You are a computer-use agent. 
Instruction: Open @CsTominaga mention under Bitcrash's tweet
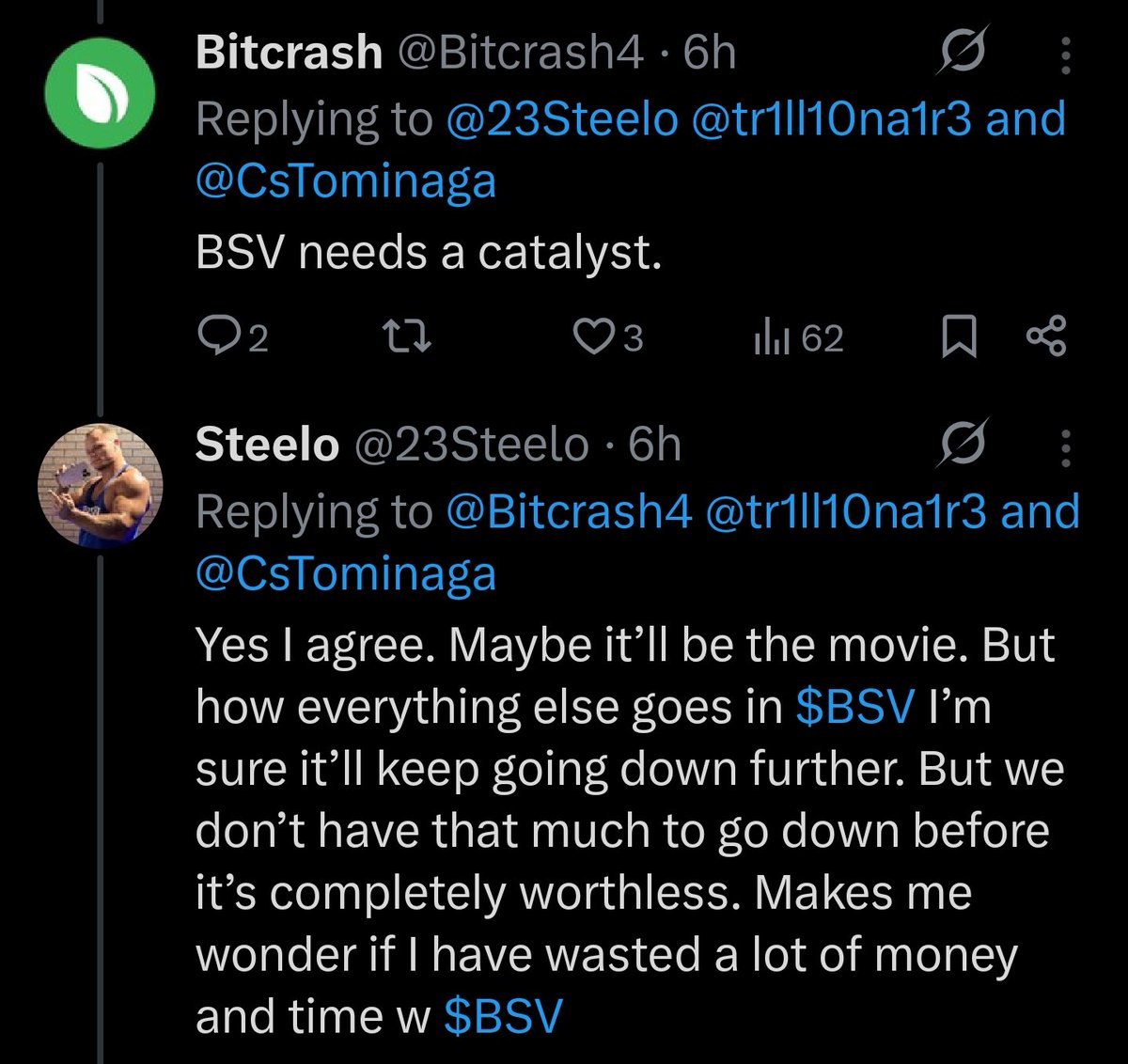345,181
